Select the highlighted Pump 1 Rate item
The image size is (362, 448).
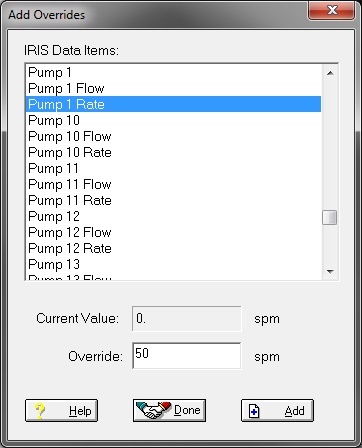[173, 104]
